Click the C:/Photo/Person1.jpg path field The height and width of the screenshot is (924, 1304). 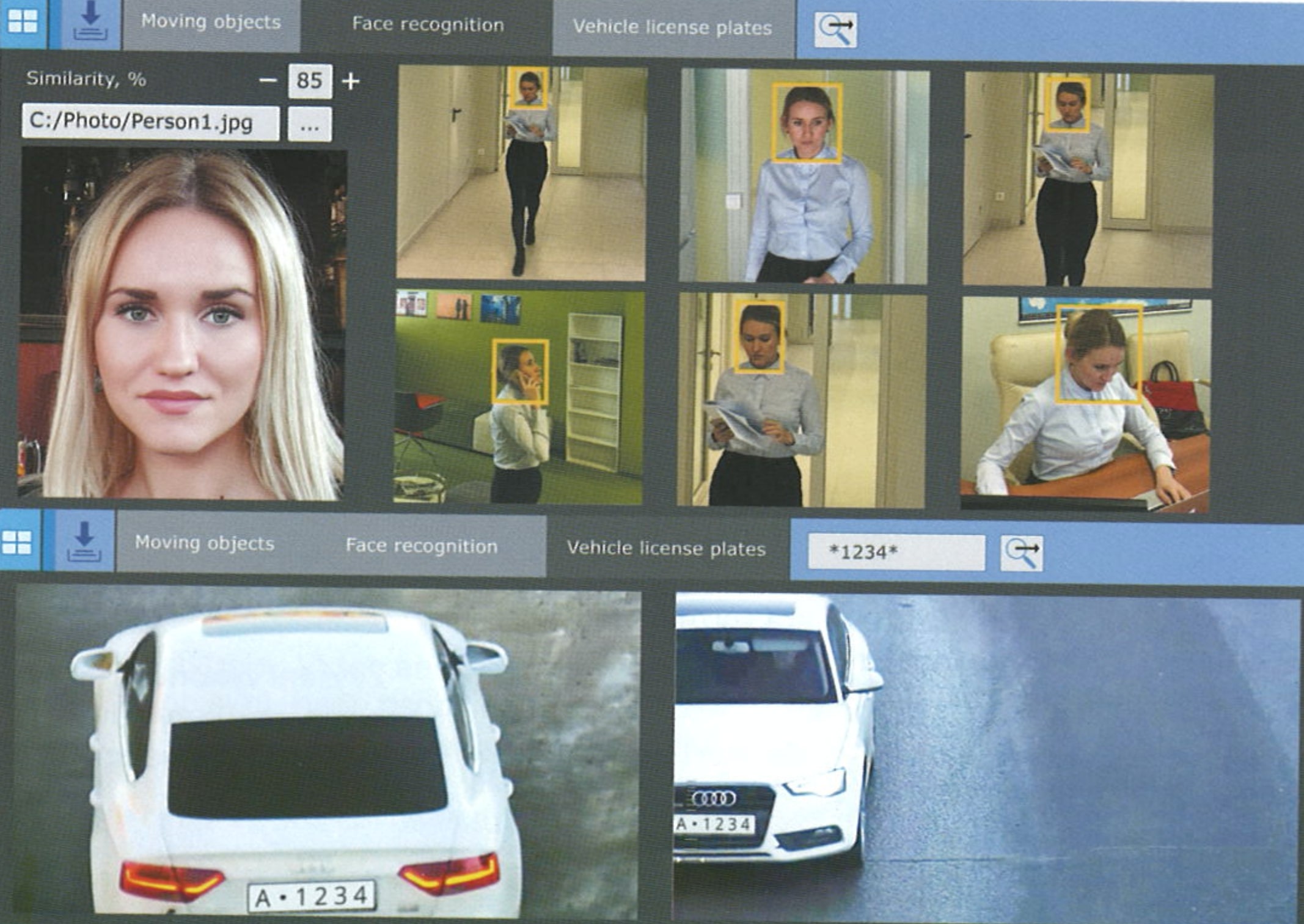tap(150, 122)
